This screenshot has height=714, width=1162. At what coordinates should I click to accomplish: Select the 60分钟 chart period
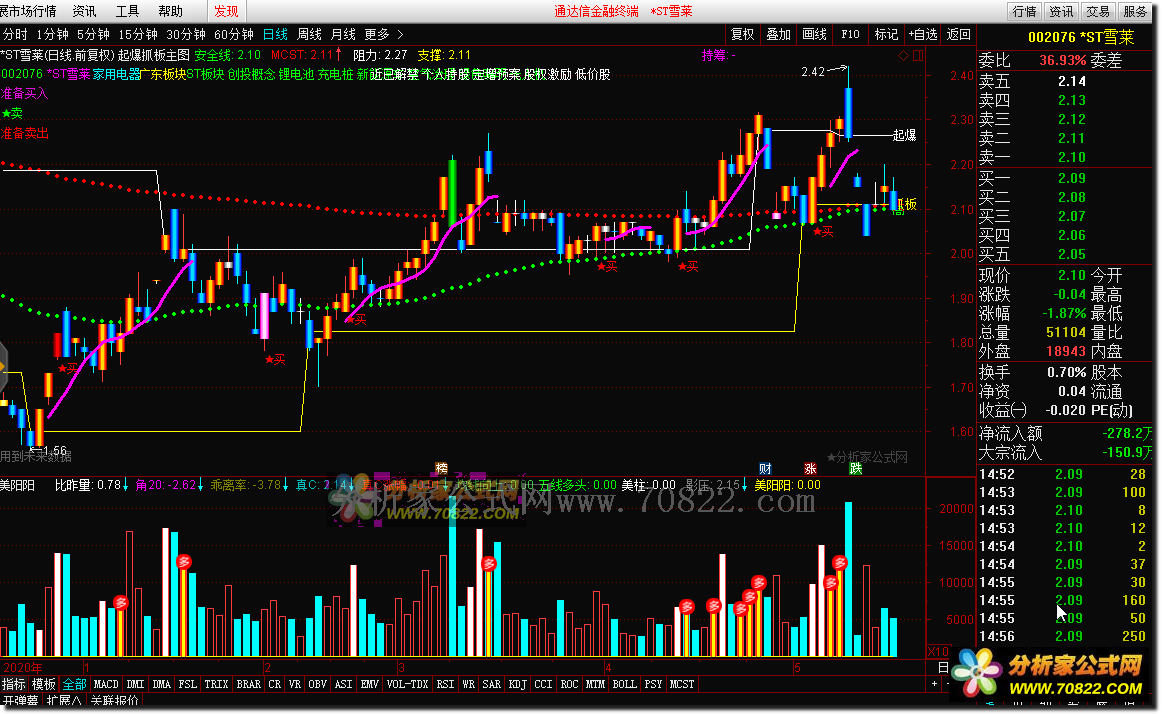[x=233, y=34]
